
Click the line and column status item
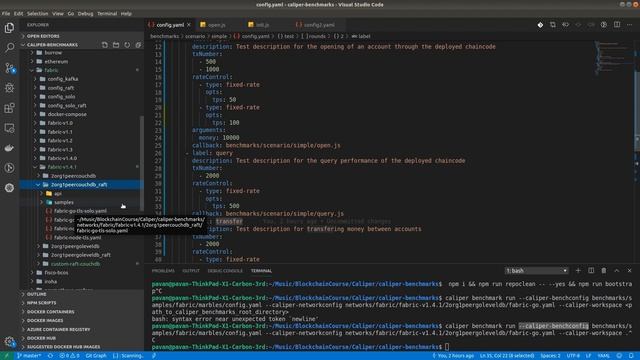pos(507,356)
